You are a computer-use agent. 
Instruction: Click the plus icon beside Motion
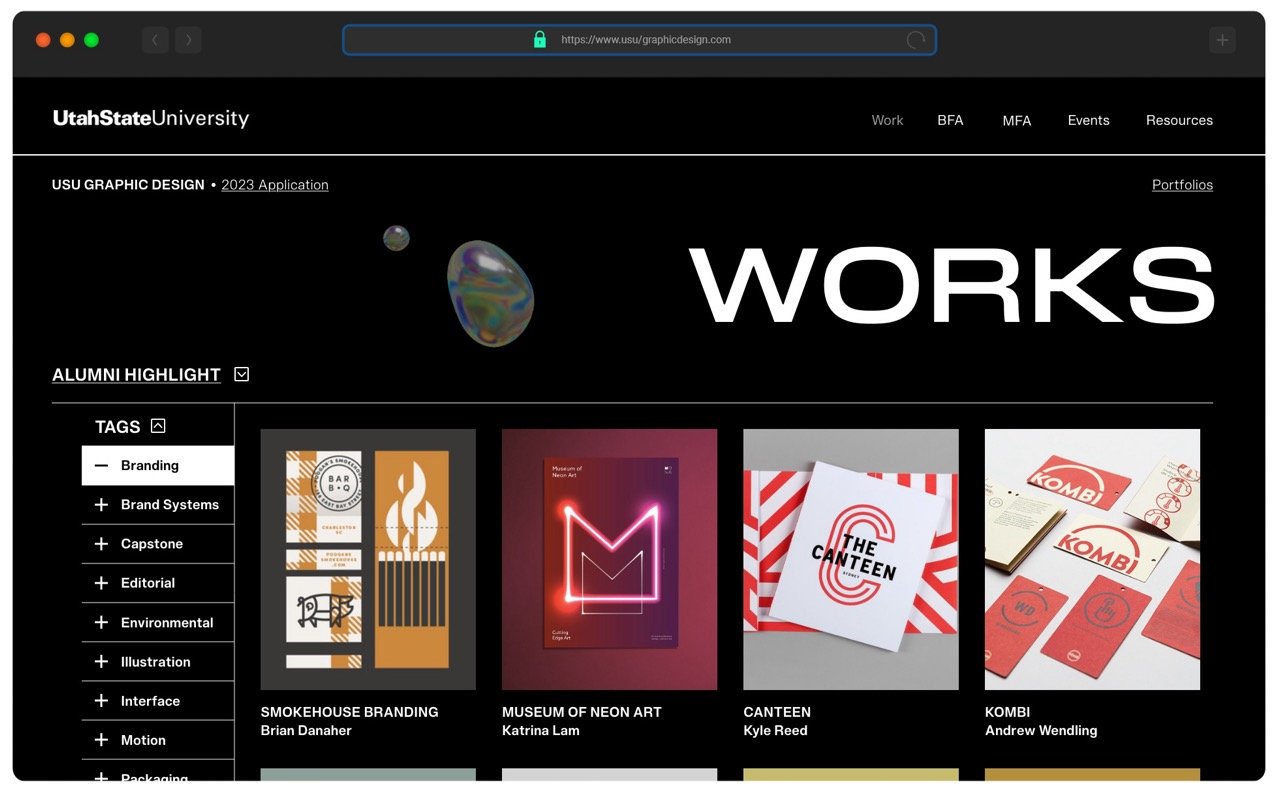[101, 740]
